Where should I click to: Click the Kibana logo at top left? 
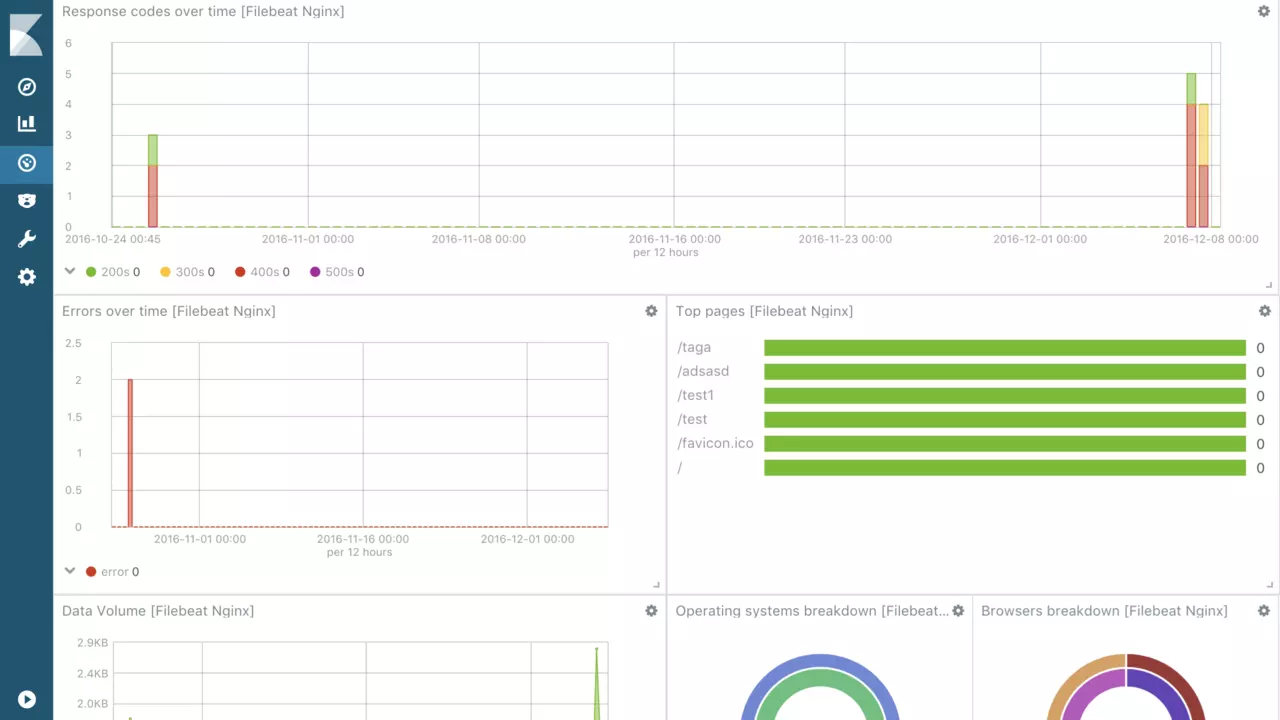(x=26, y=34)
